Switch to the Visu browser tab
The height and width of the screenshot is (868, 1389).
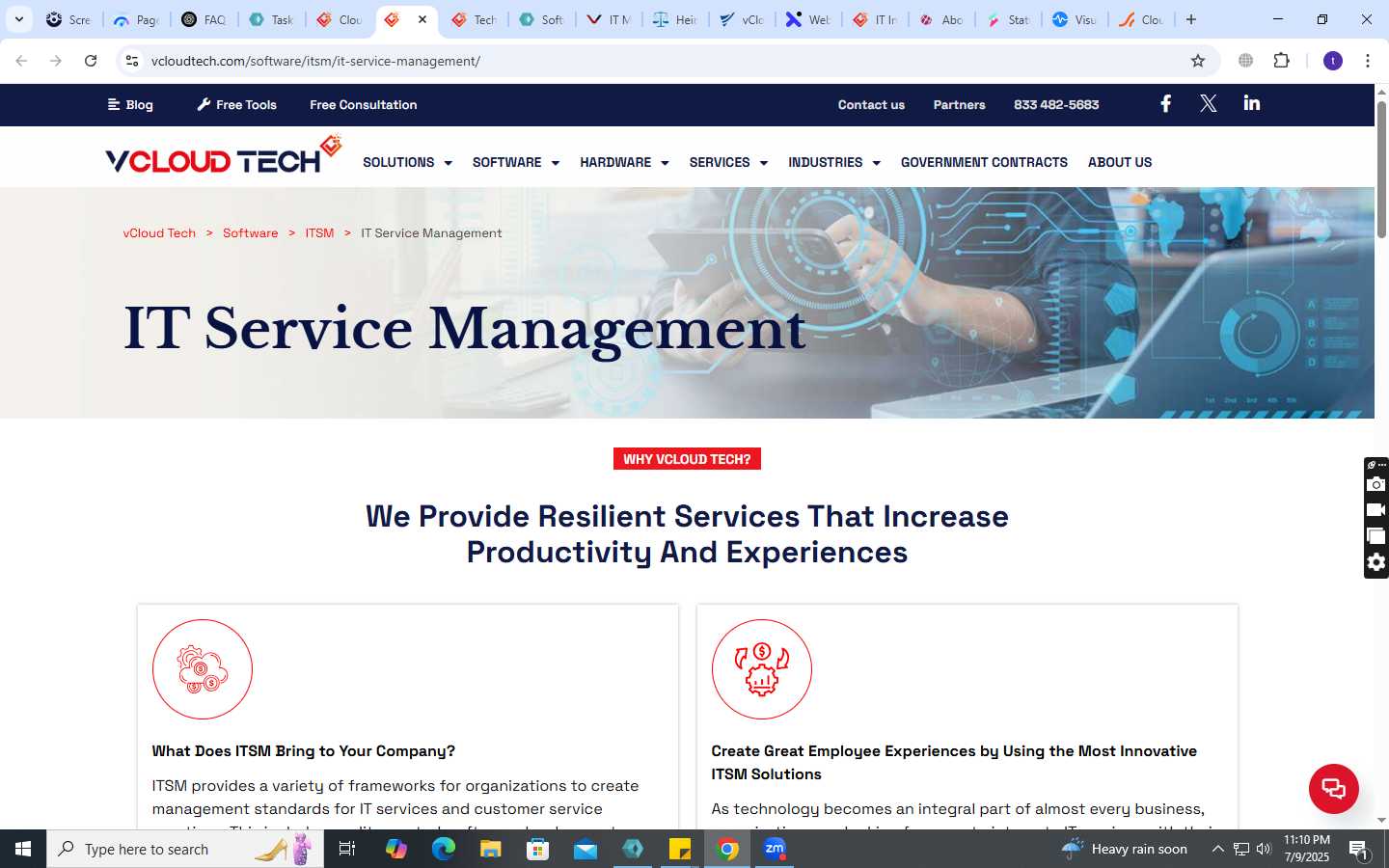pyautogui.click(x=1075, y=19)
